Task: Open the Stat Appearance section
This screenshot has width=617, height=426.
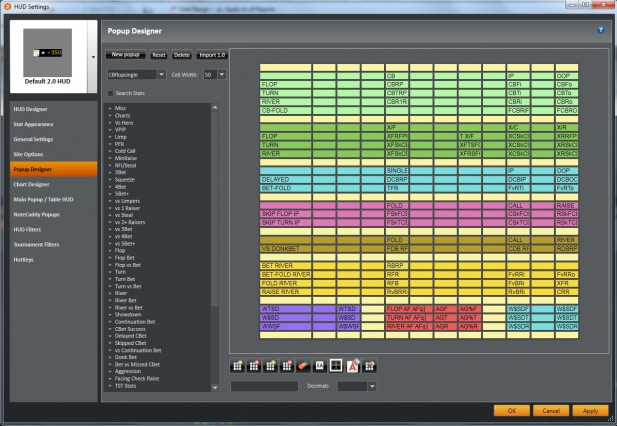Action: click(54, 124)
